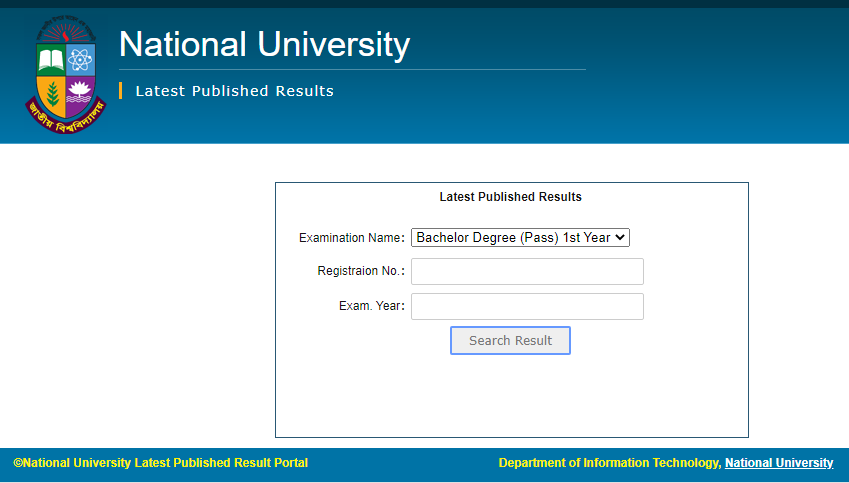Screen dimensions: 849x483
Task: Click the 'Latest Published Results' header subtitle
Action: [x=234, y=91]
